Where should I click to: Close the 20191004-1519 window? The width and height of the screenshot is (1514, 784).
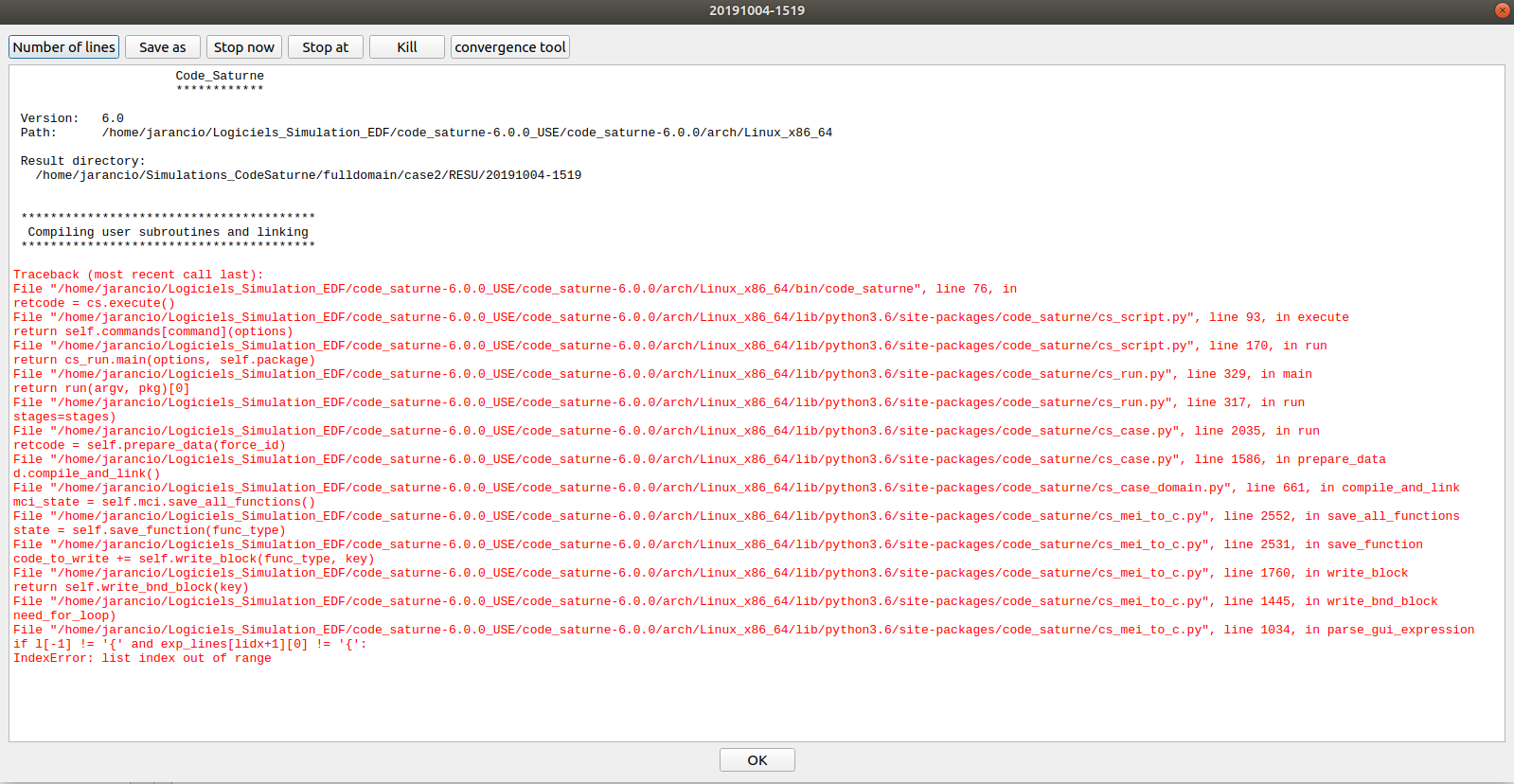pos(1502,10)
